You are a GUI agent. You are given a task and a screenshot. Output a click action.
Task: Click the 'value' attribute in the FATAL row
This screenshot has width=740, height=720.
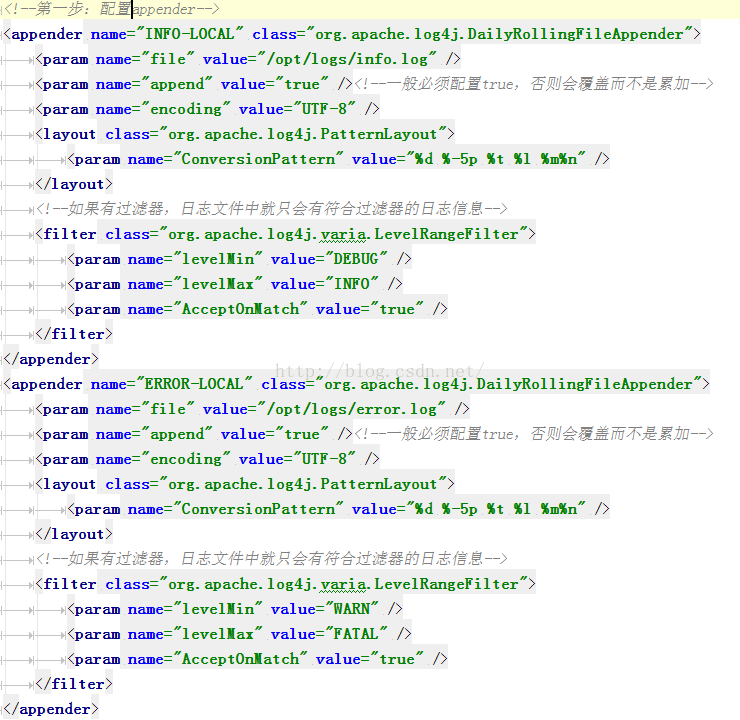point(293,634)
